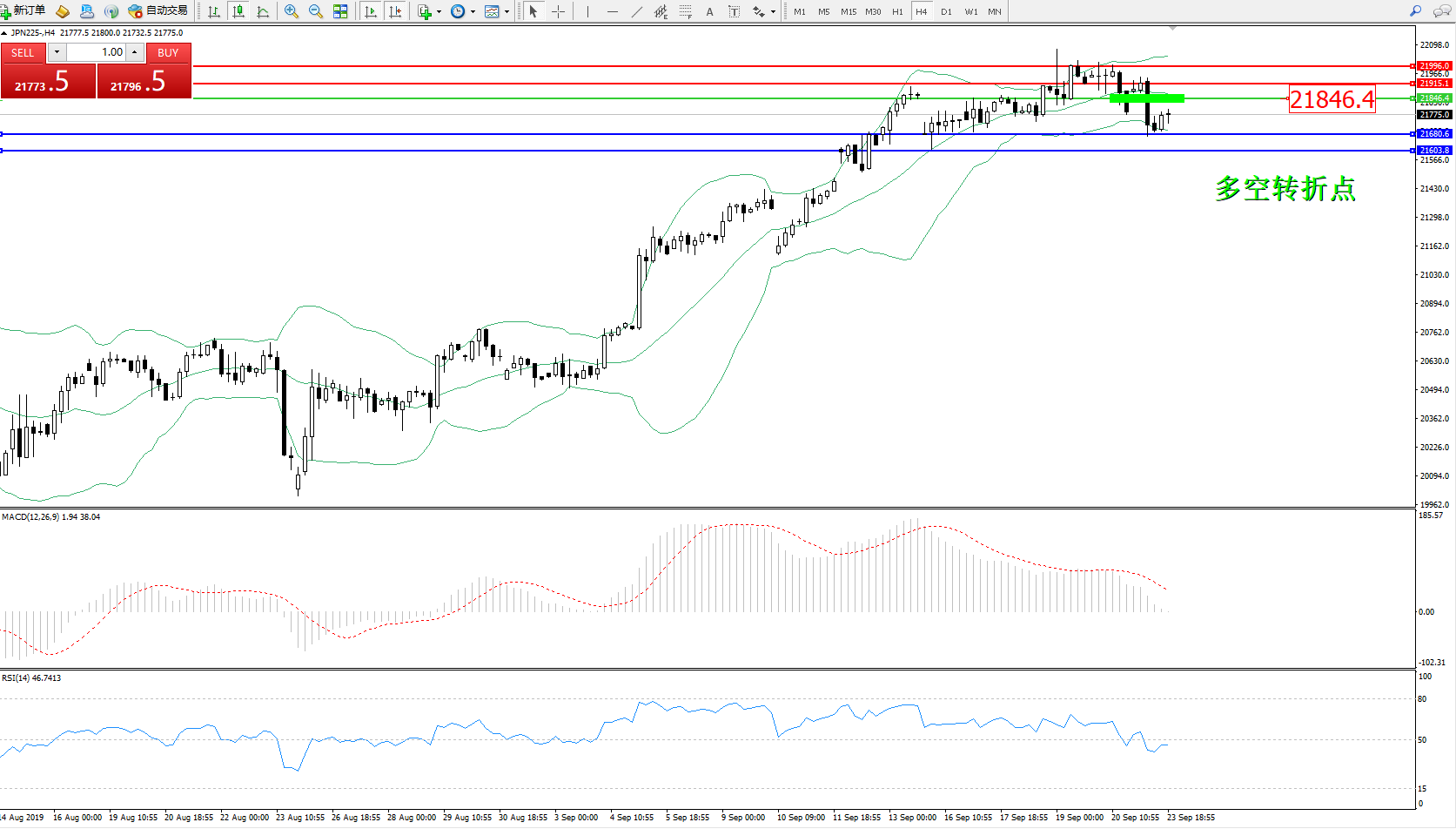Choose the Fibonacci retracement tool
The image size is (1456, 829).
point(686,11)
